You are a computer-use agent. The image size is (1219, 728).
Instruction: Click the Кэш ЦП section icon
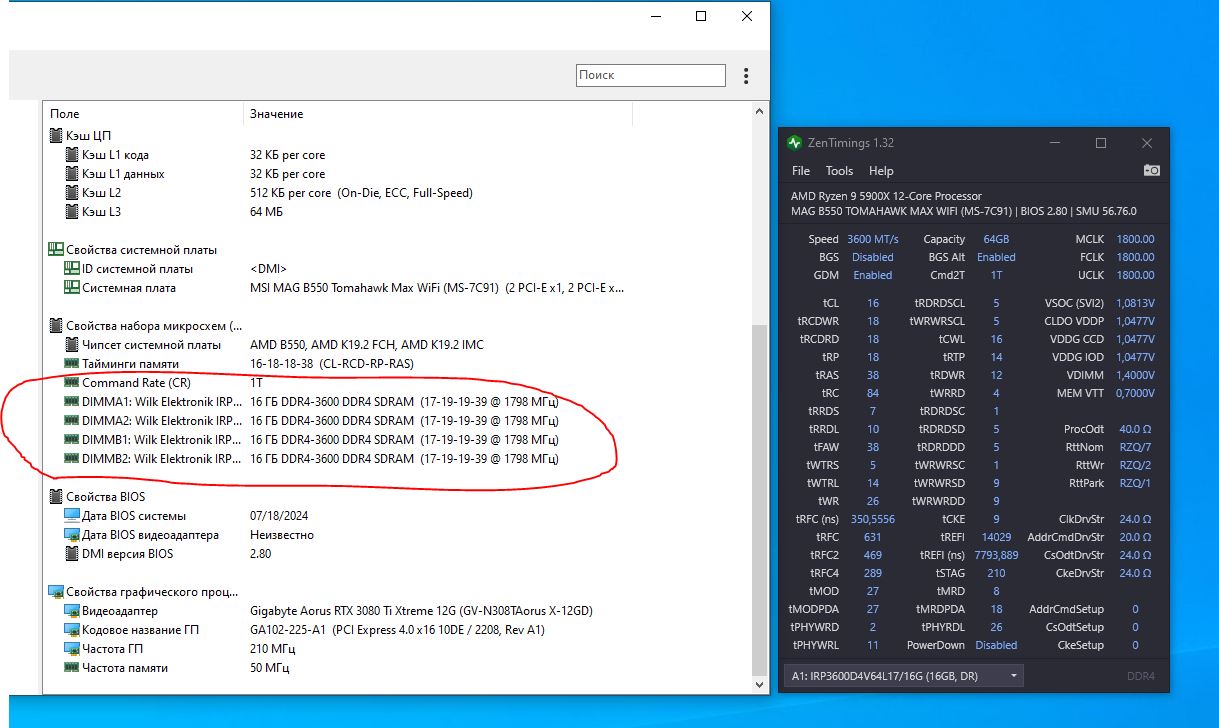click(55, 136)
